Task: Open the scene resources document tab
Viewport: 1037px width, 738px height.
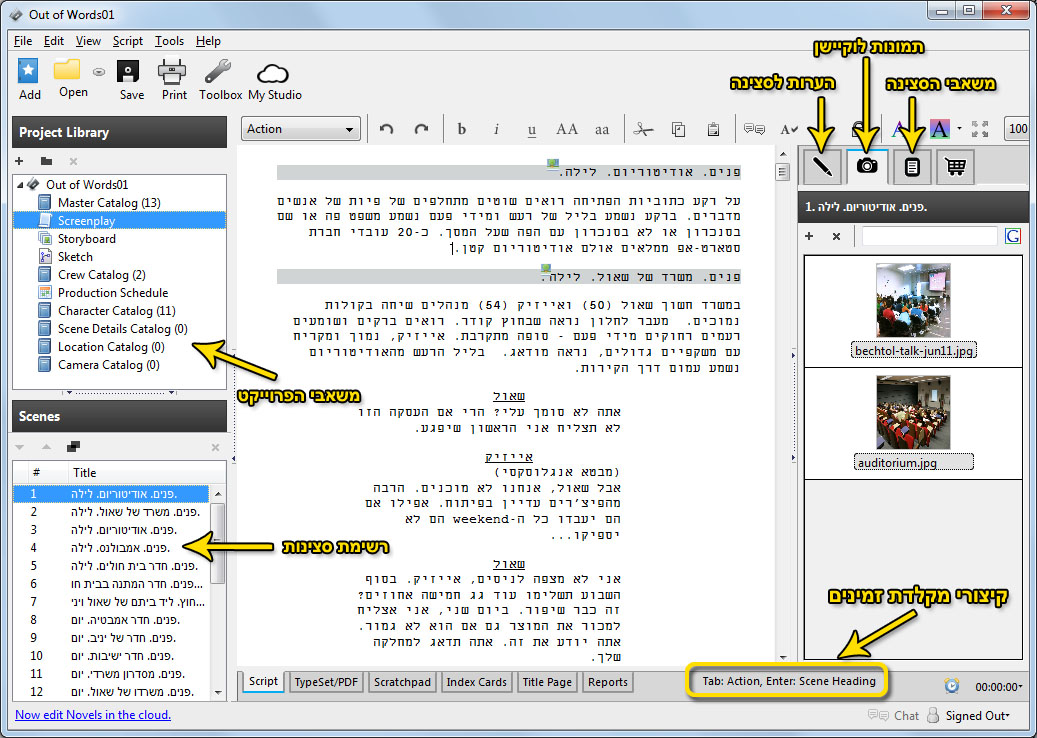Action: click(x=912, y=167)
